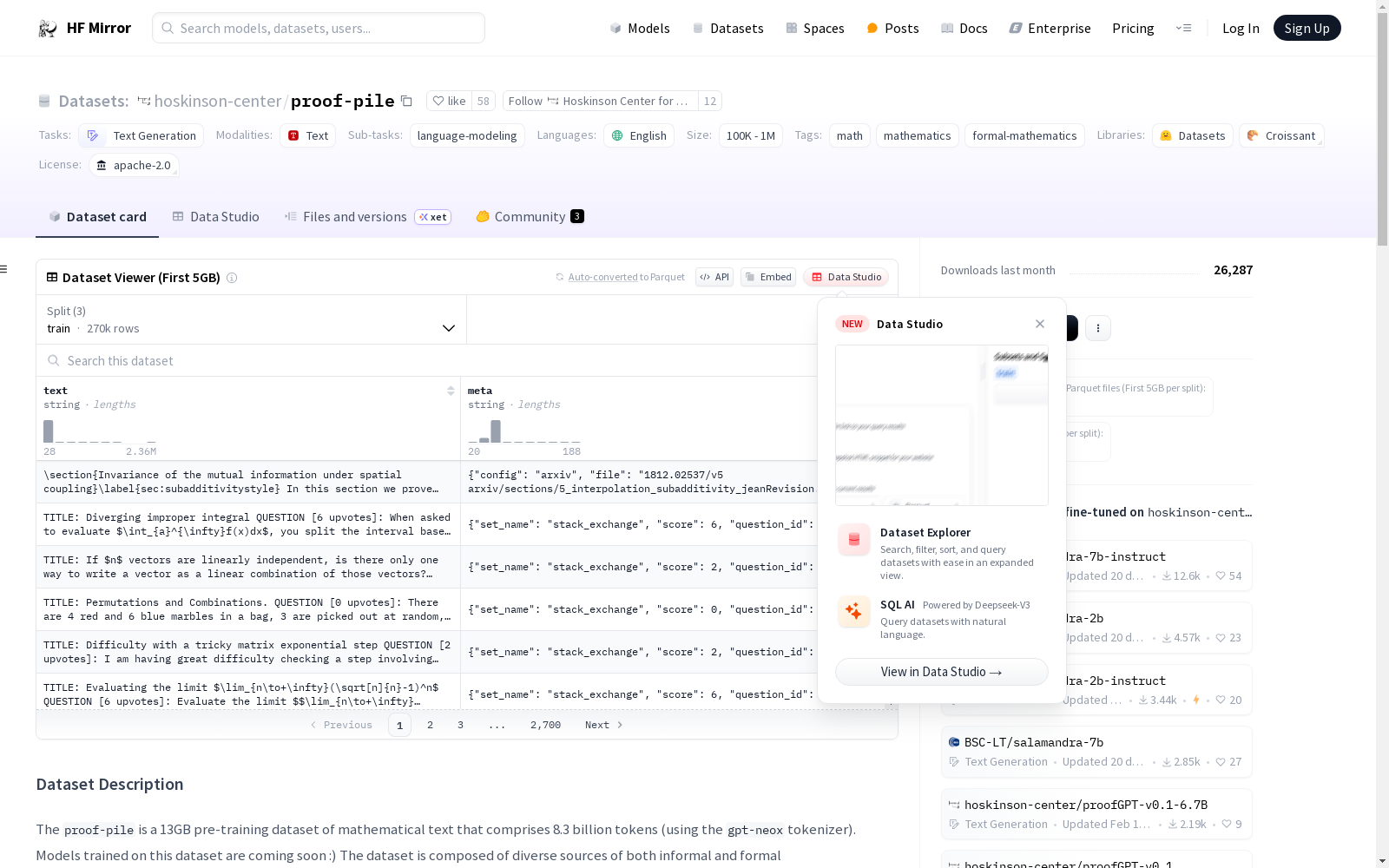Select the Text Generation task tag
The image size is (1389, 868).
click(x=142, y=135)
